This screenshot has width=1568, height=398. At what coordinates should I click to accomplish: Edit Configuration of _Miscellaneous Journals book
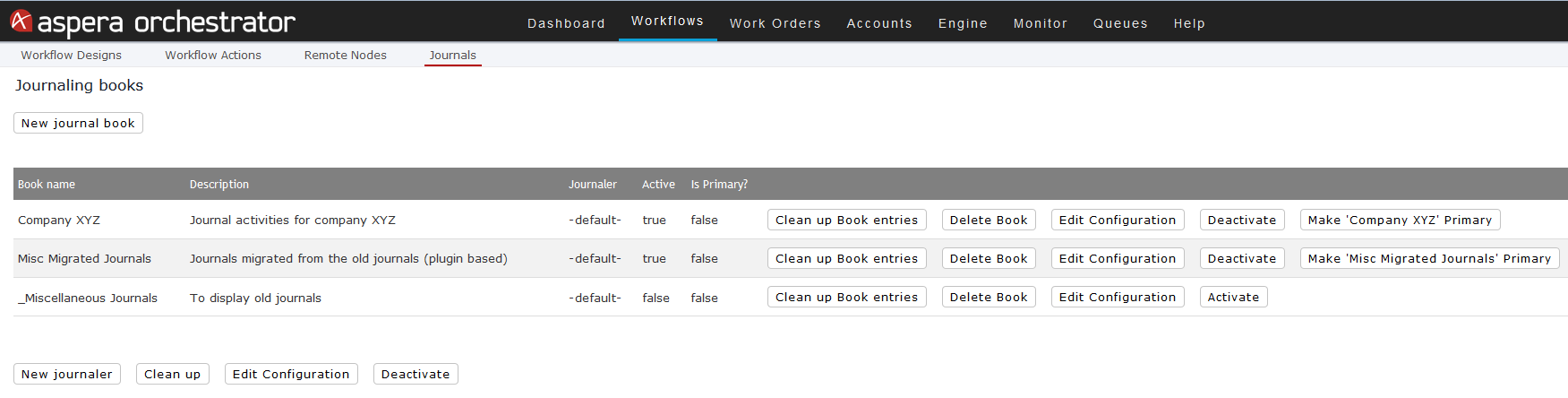click(1118, 297)
